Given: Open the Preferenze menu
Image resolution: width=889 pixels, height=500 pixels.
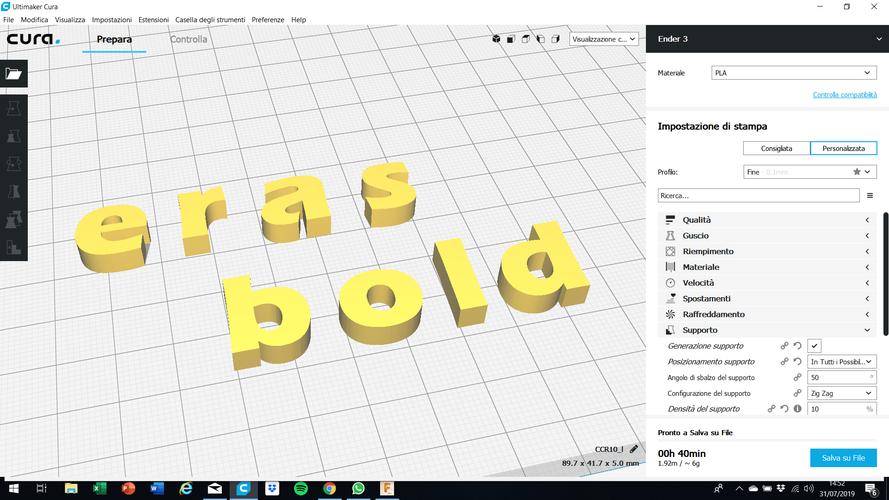Looking at the screenshot, I should [x=268, y=20].
